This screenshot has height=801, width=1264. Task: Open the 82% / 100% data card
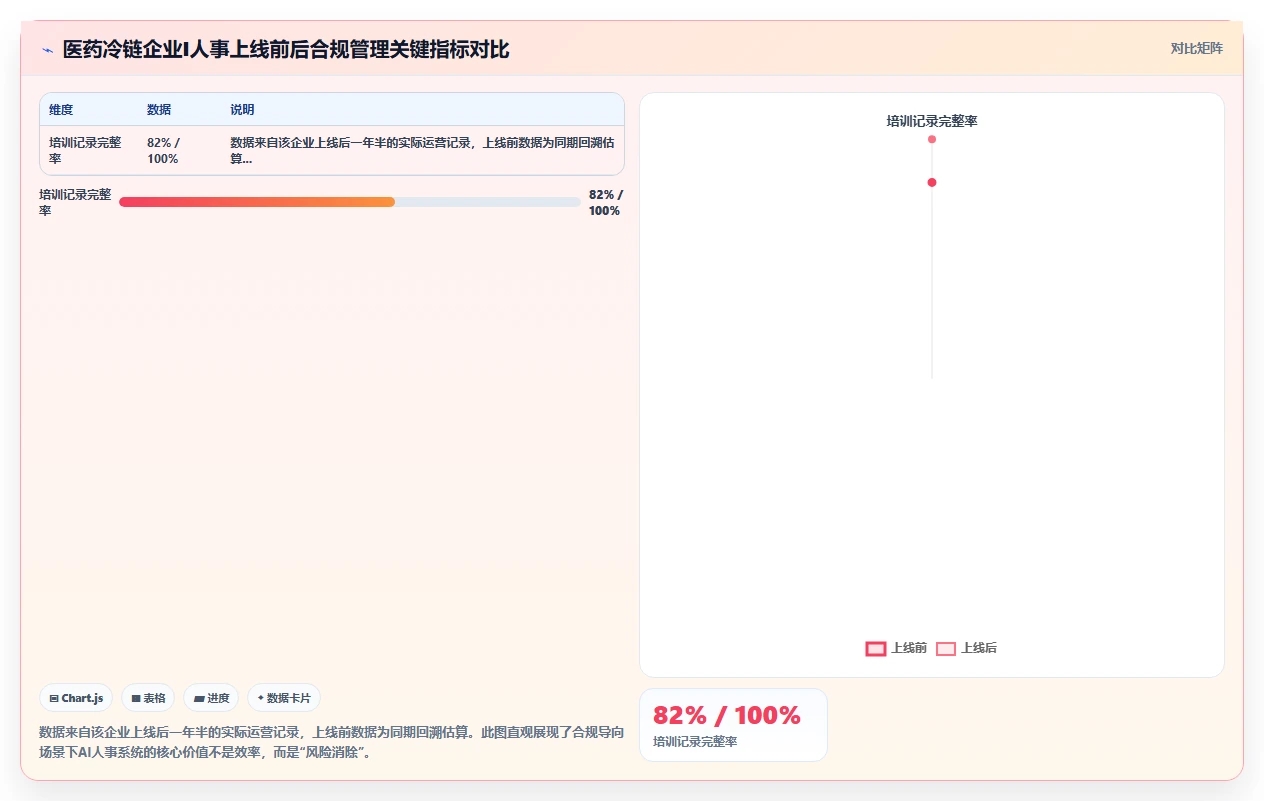tap(733, 725)
